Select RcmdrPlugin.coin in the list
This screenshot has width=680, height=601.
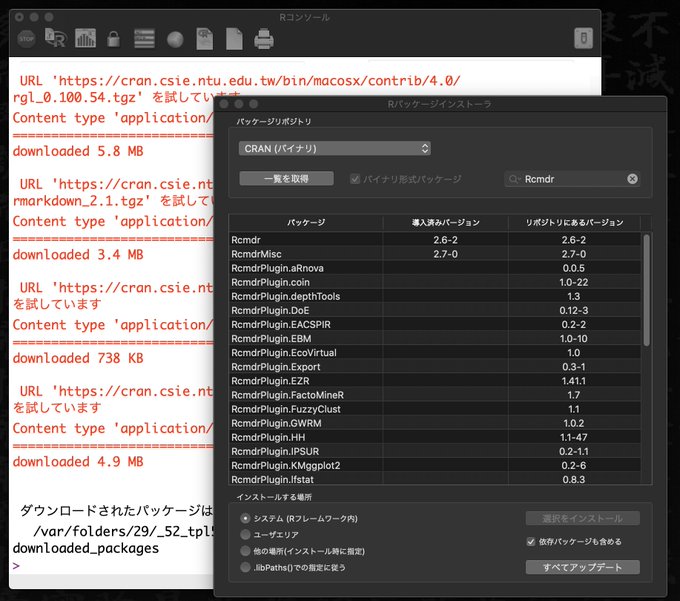pos(435,282)
